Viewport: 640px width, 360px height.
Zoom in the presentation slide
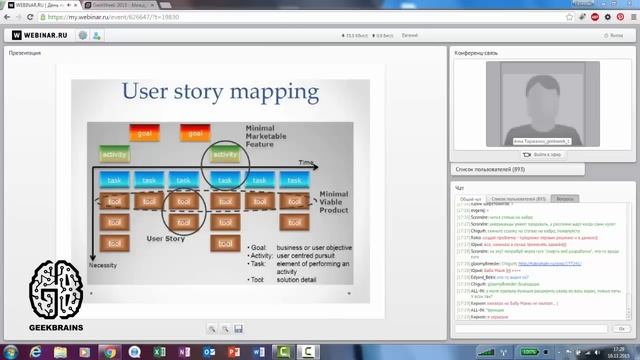point(211,329)
